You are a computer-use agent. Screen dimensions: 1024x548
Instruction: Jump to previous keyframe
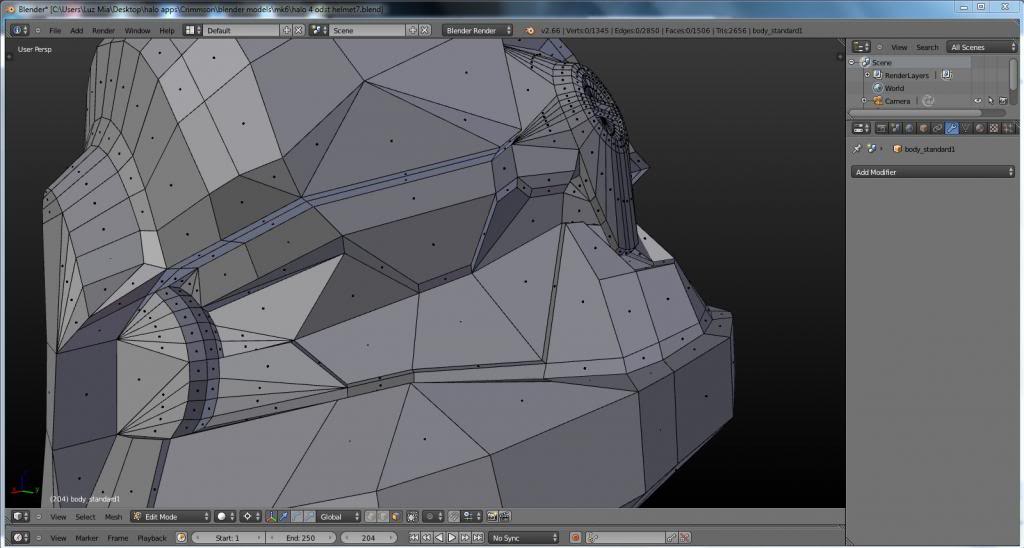[426, 538]
